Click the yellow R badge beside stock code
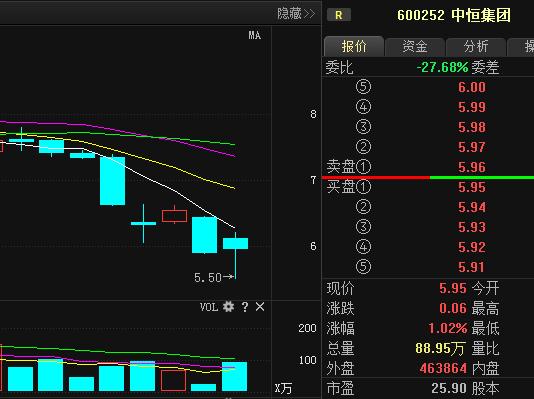Screen dimensions: 534x399 click(339, 15)
